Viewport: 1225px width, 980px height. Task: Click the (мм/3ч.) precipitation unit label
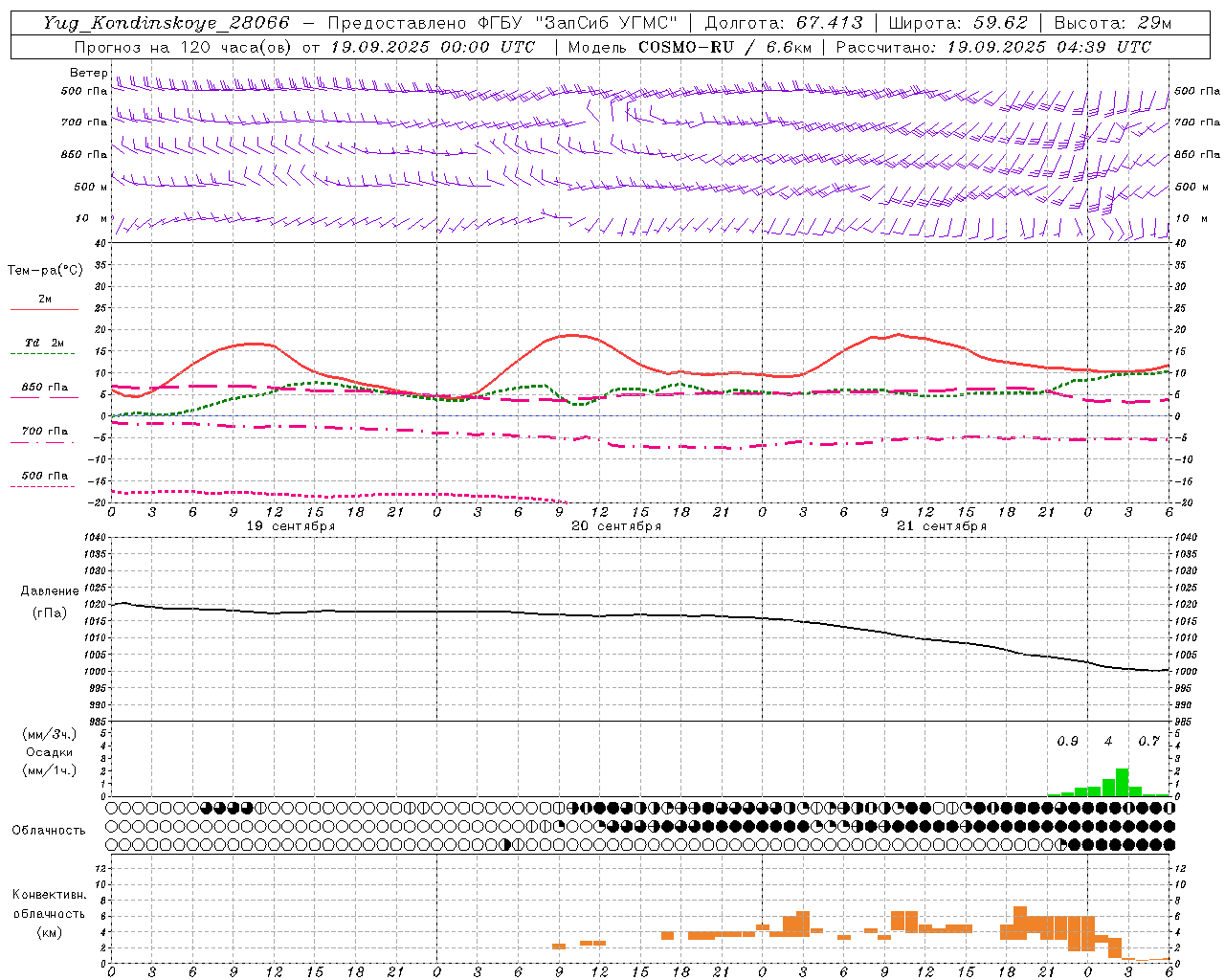(x=50, y=734)
